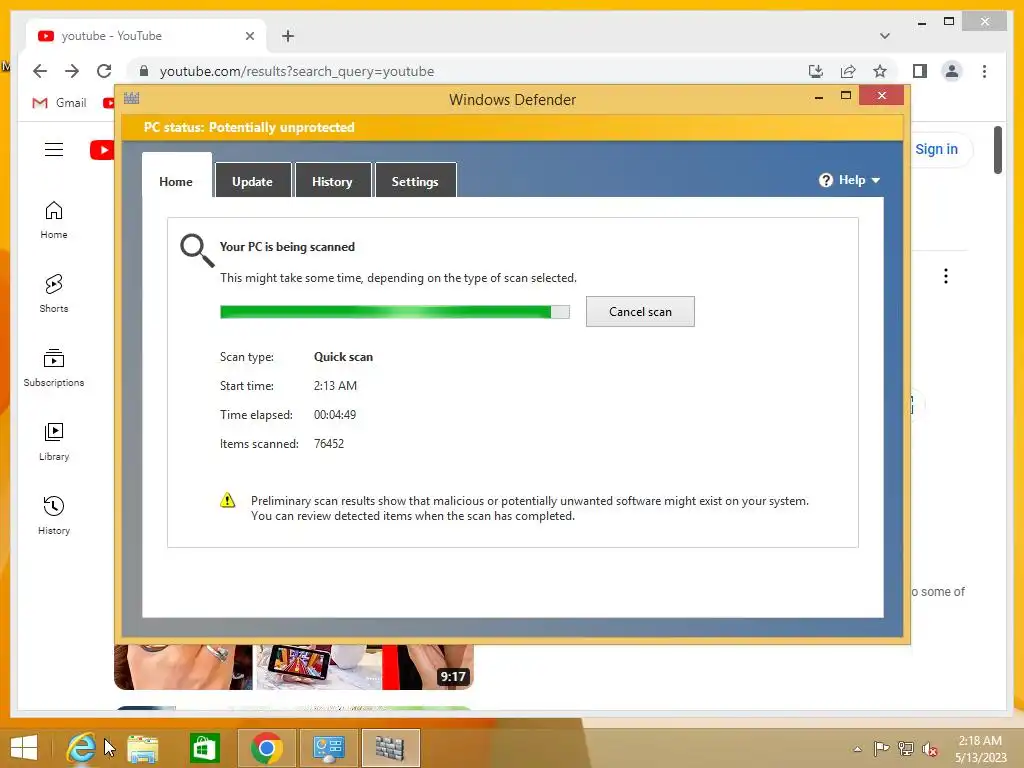1024x768 pixels.
Task: Click the 00:04:49 time elapsed value
Action: (x=335, y=415)
